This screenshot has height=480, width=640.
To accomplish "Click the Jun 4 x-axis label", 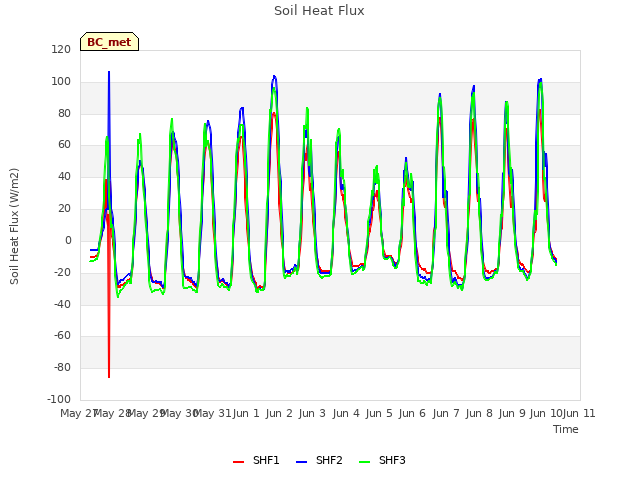I will [346, 413].
